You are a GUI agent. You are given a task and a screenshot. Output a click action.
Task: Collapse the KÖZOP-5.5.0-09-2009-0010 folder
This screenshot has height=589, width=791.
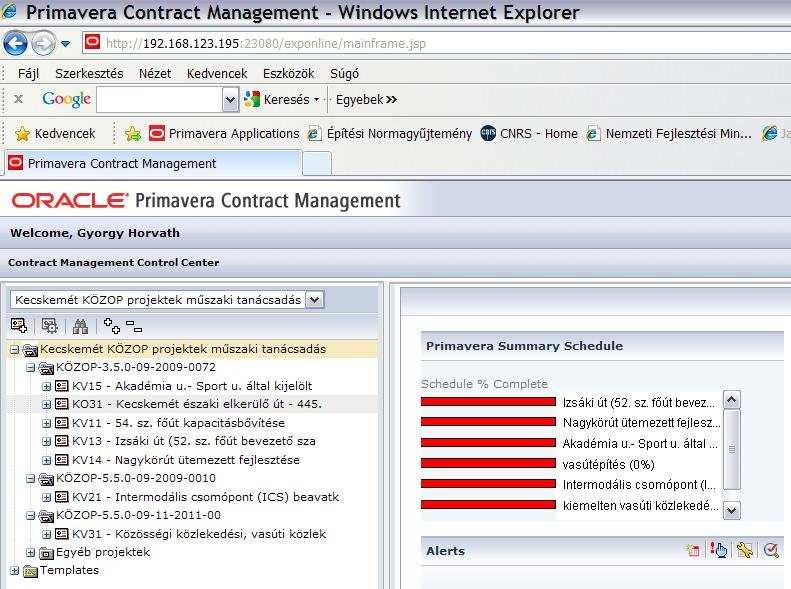30,479
